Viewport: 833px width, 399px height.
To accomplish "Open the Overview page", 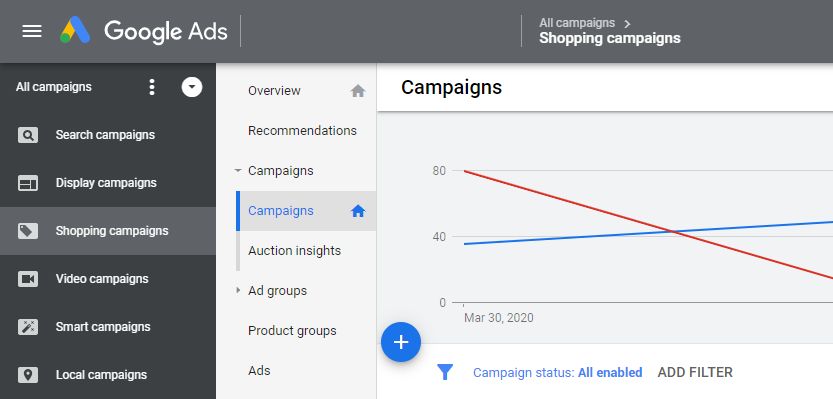I will [274, 91].
